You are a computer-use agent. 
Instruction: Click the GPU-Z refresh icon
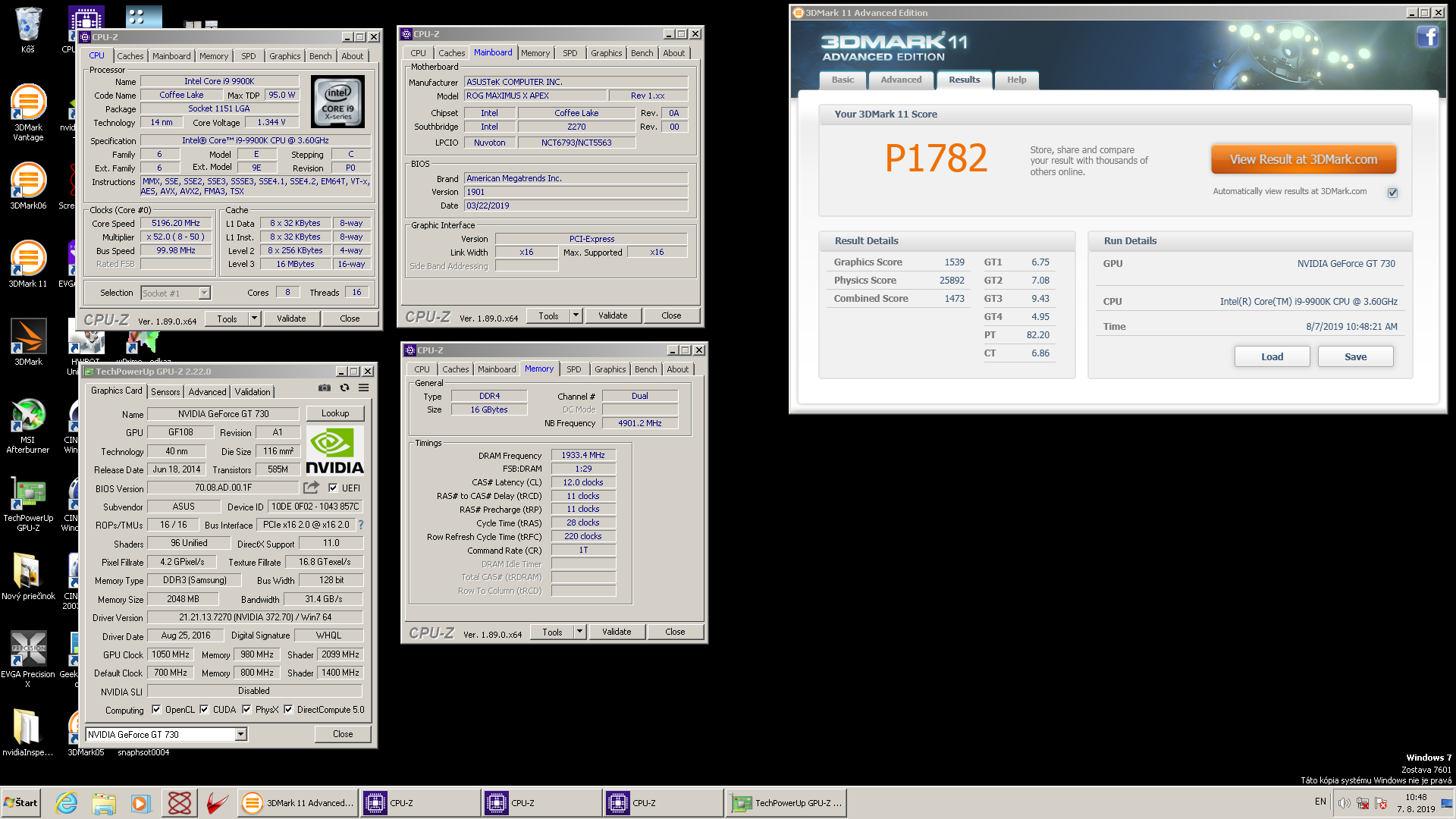pyautogui.click(x=344, y=388)
